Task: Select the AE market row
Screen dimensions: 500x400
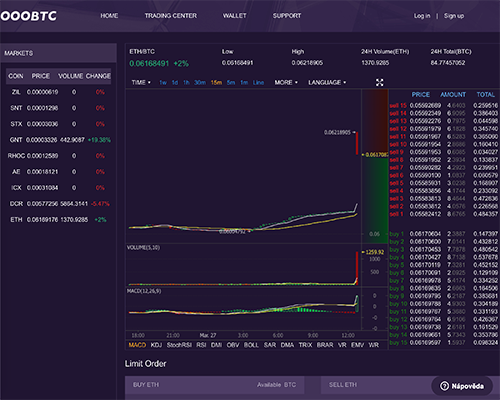Action: pyautogui.click(x=58, y=172)
